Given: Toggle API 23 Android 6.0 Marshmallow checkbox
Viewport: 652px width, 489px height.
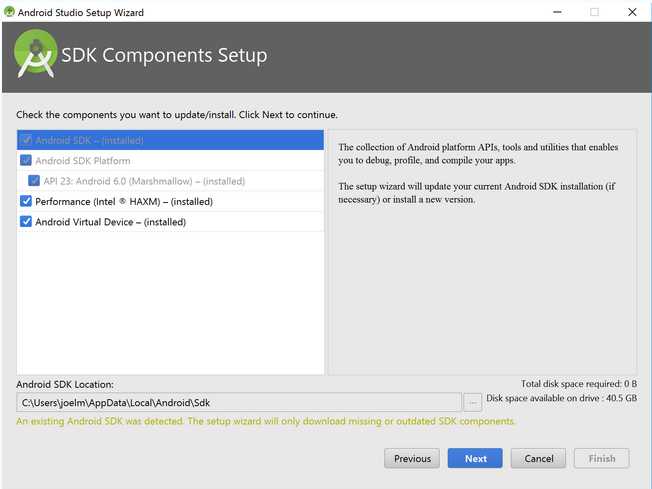Looking at the screenshot, I should click(34, 181).
